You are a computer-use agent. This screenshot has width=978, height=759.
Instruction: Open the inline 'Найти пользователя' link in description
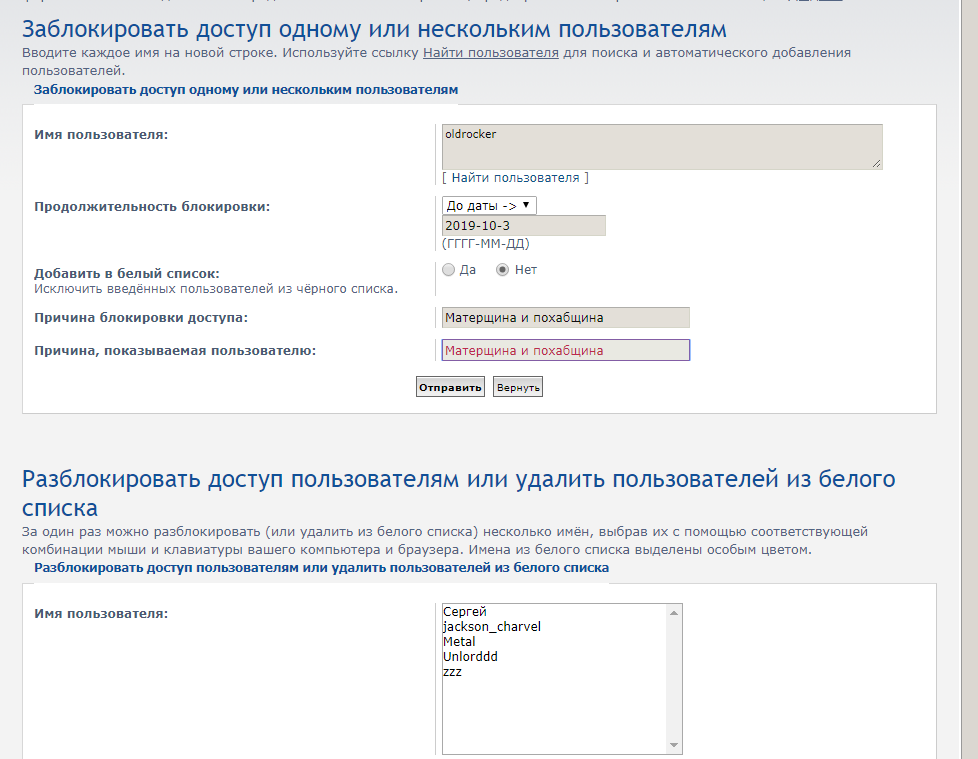[491, 53]
